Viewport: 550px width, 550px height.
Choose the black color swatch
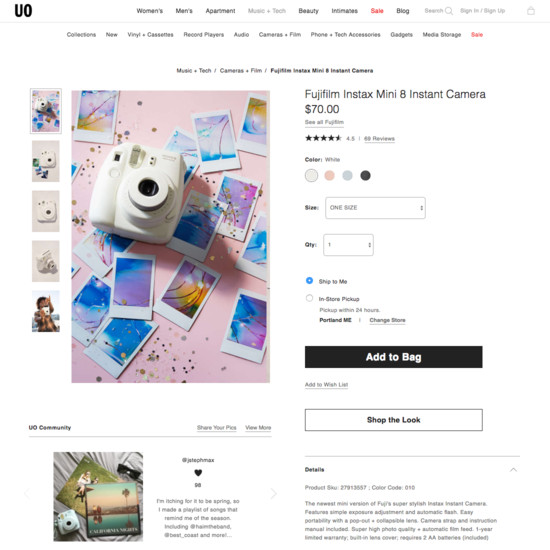click(365, 175)
